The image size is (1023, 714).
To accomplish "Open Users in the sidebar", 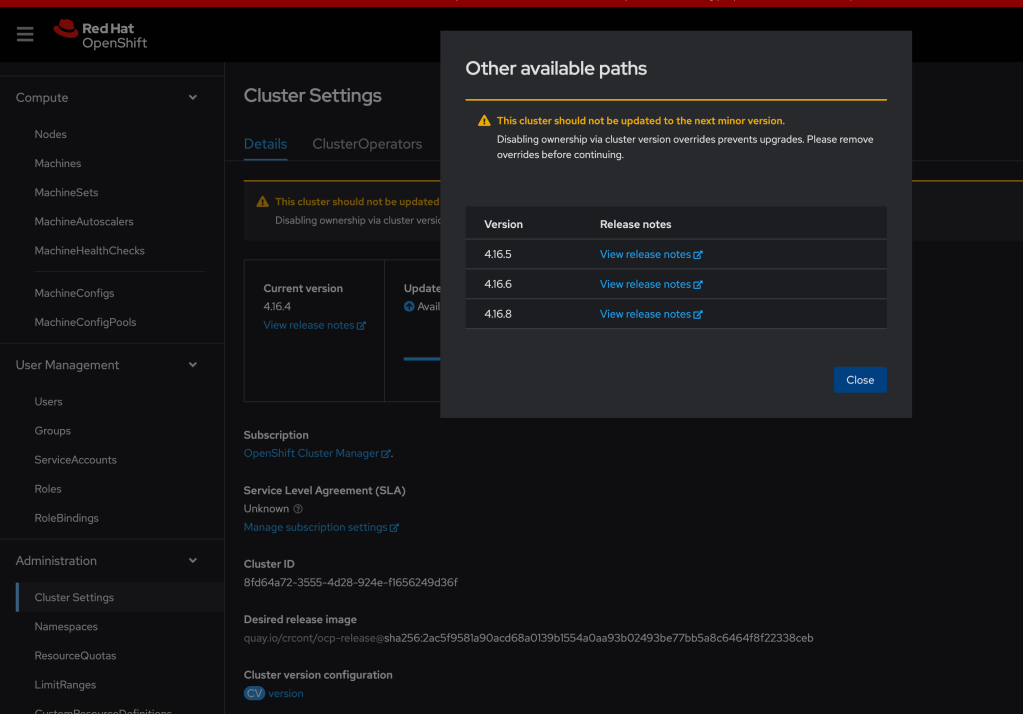I will click(x=48, y=402).
